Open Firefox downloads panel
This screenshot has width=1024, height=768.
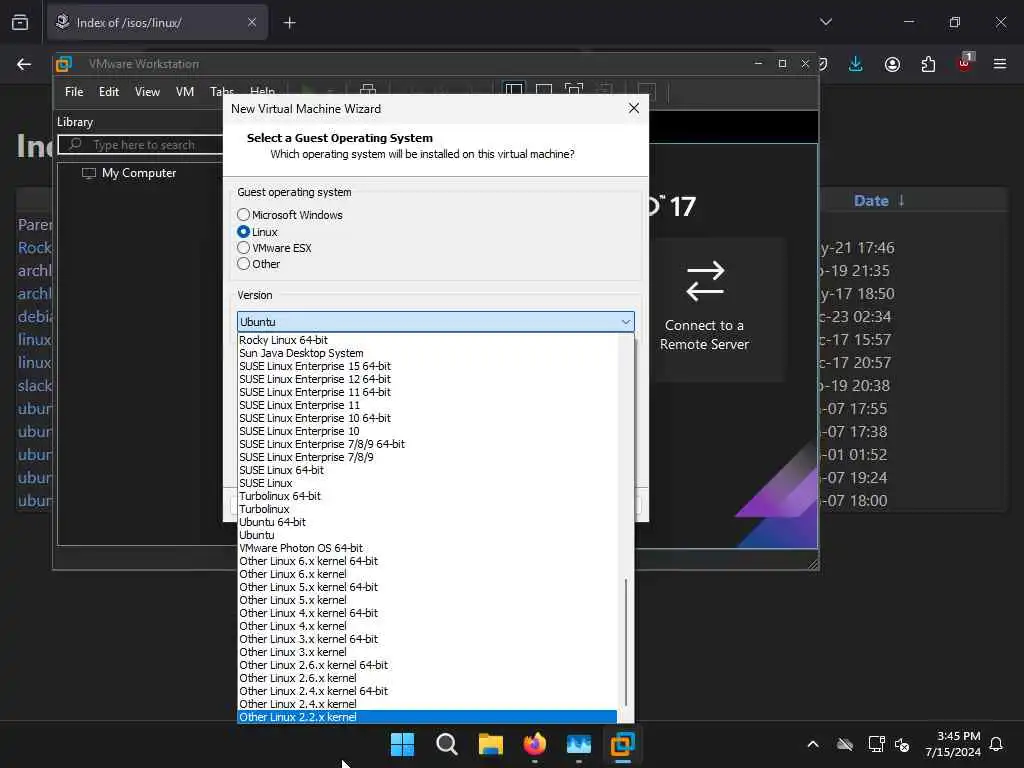856,64
